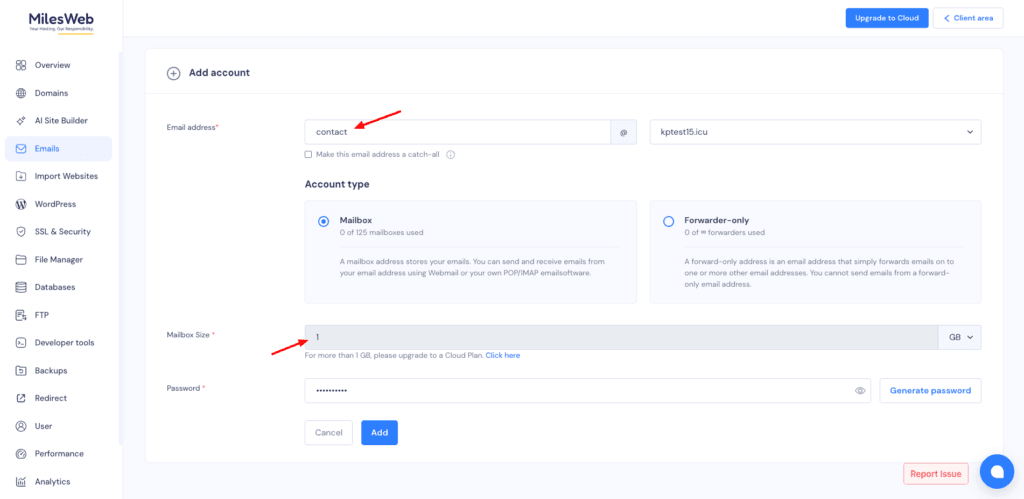Click the Overview grid icon in sidebar
Screen dimensions: 1024x499
[x=21, y=65]
